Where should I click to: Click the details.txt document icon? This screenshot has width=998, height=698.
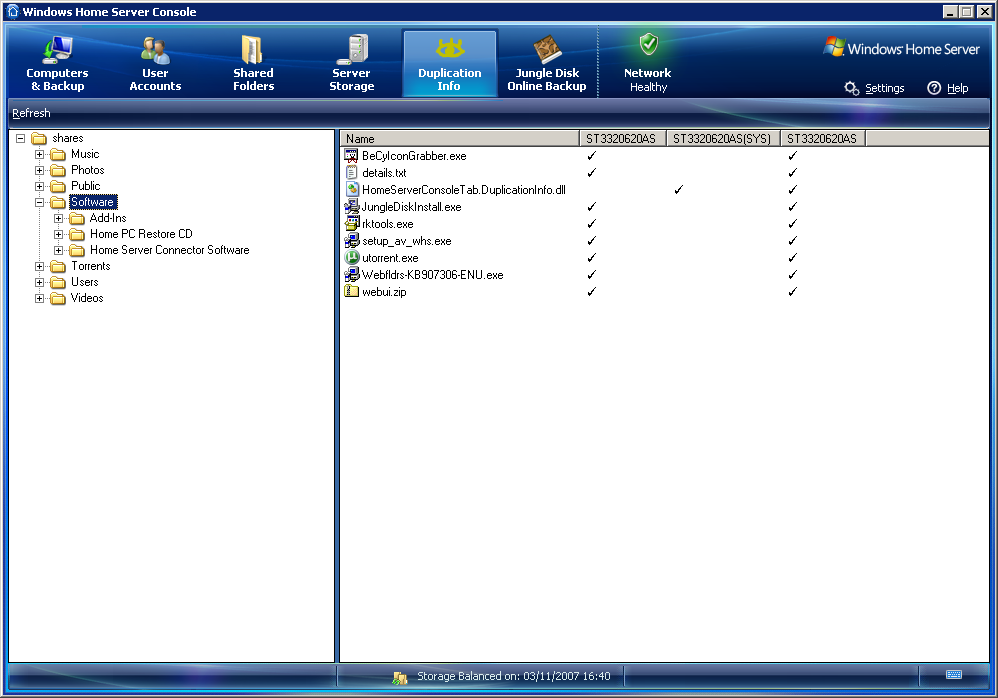point(351,172)
